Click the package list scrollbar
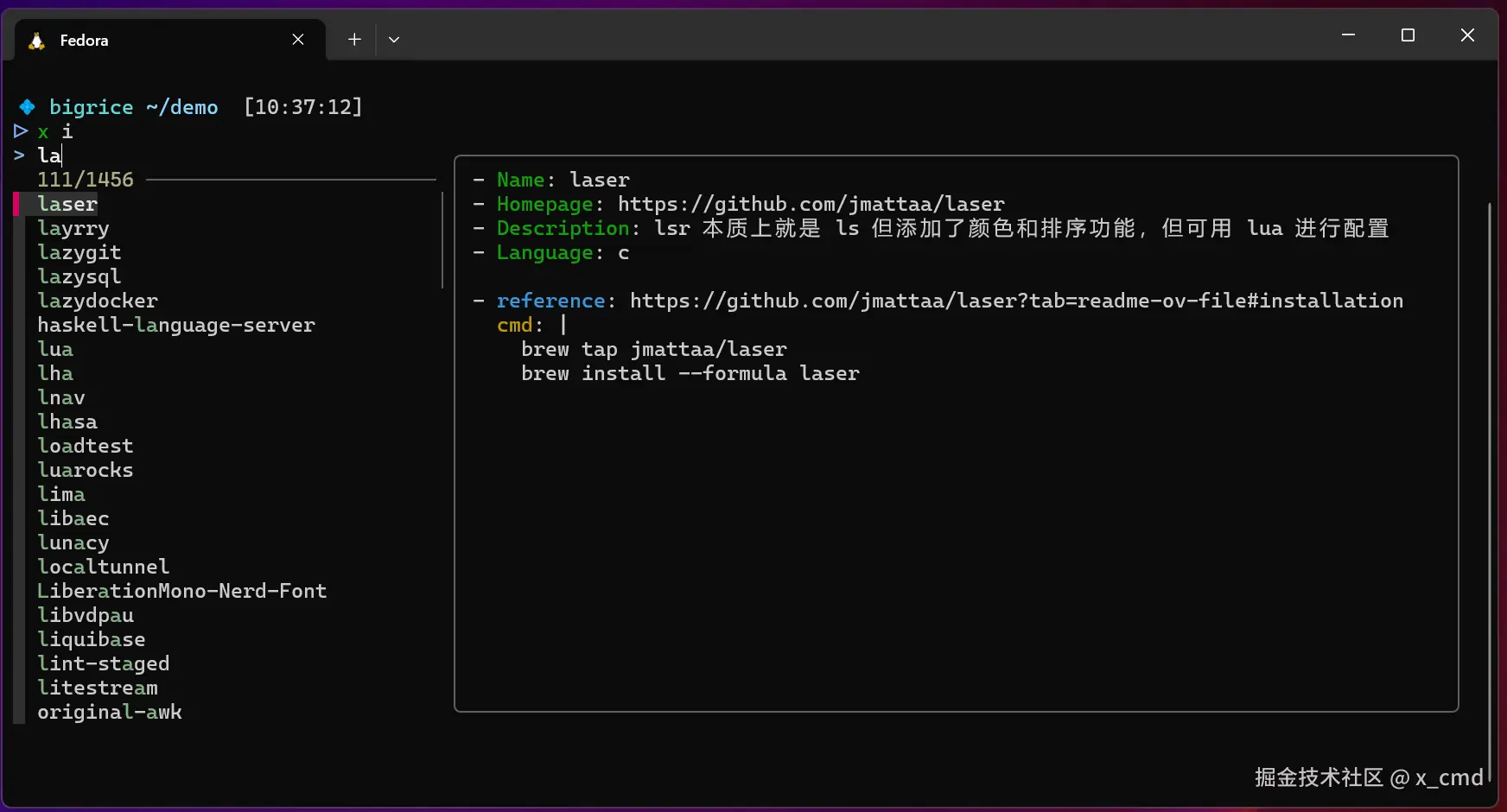The height and width of the screenshot is (812, 1507). tap(442, 240)
